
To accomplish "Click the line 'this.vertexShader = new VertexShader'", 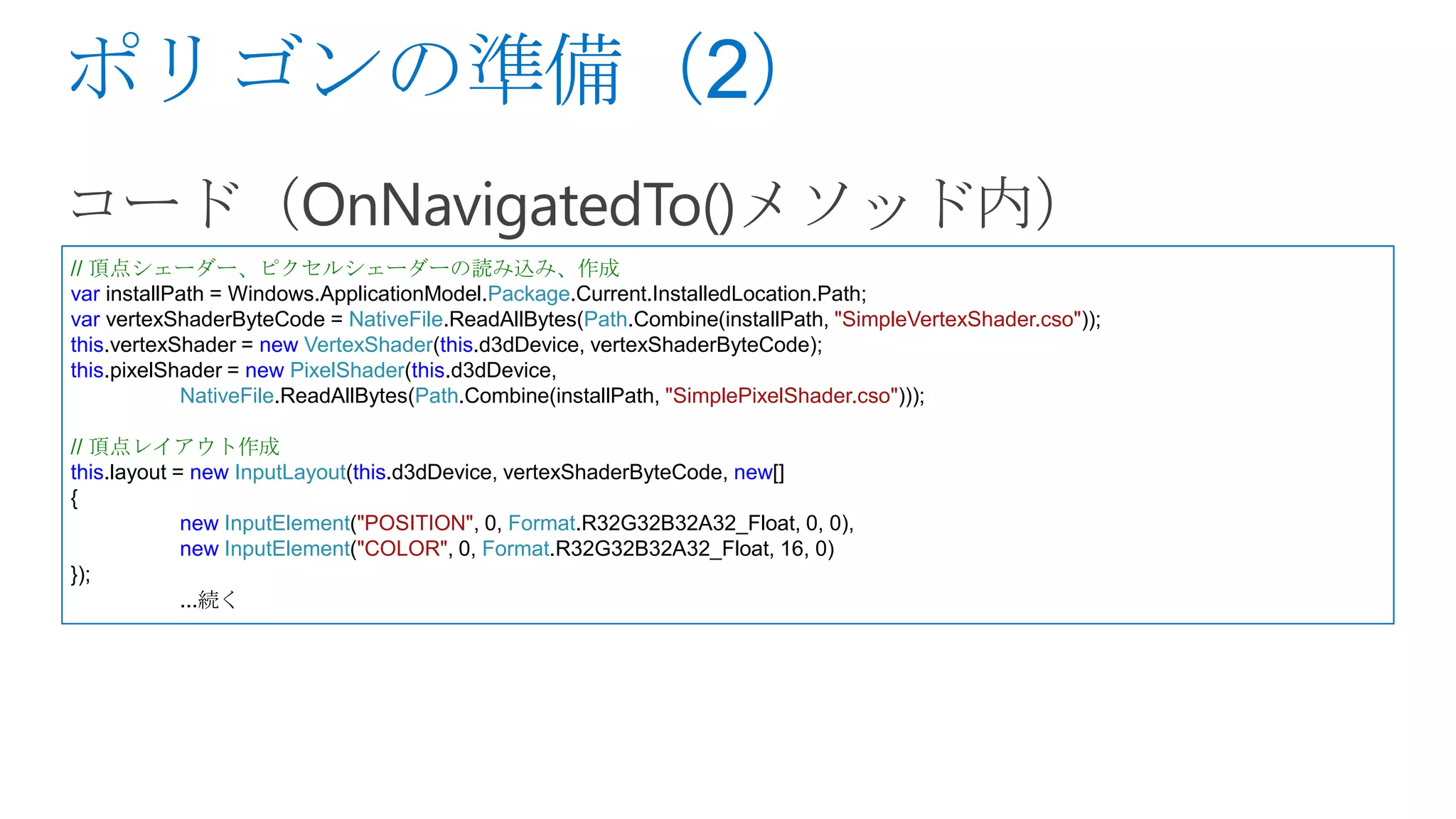I will coord(446,345).
